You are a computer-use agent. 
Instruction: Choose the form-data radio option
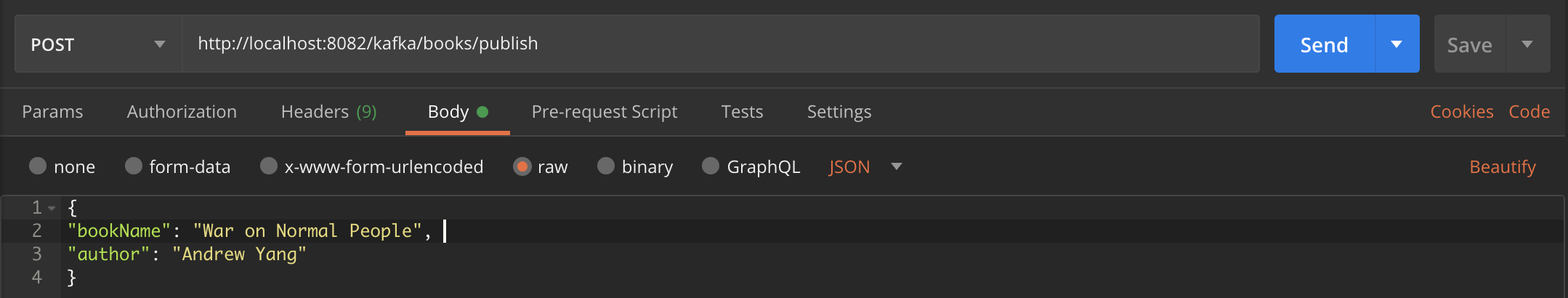tap(134, 166)
